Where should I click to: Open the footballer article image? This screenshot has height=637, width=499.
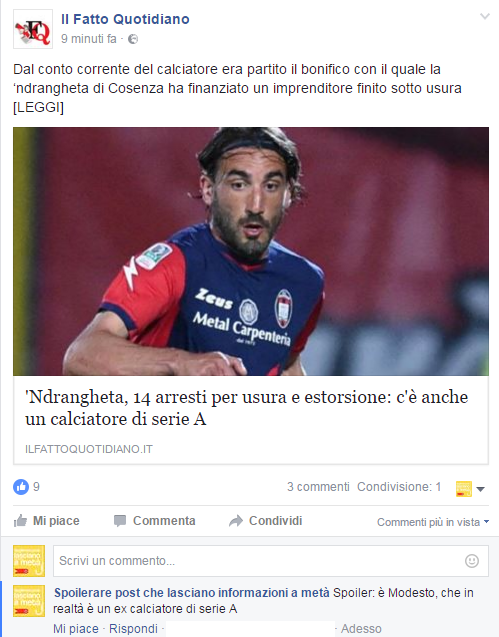tap(251, 251)
